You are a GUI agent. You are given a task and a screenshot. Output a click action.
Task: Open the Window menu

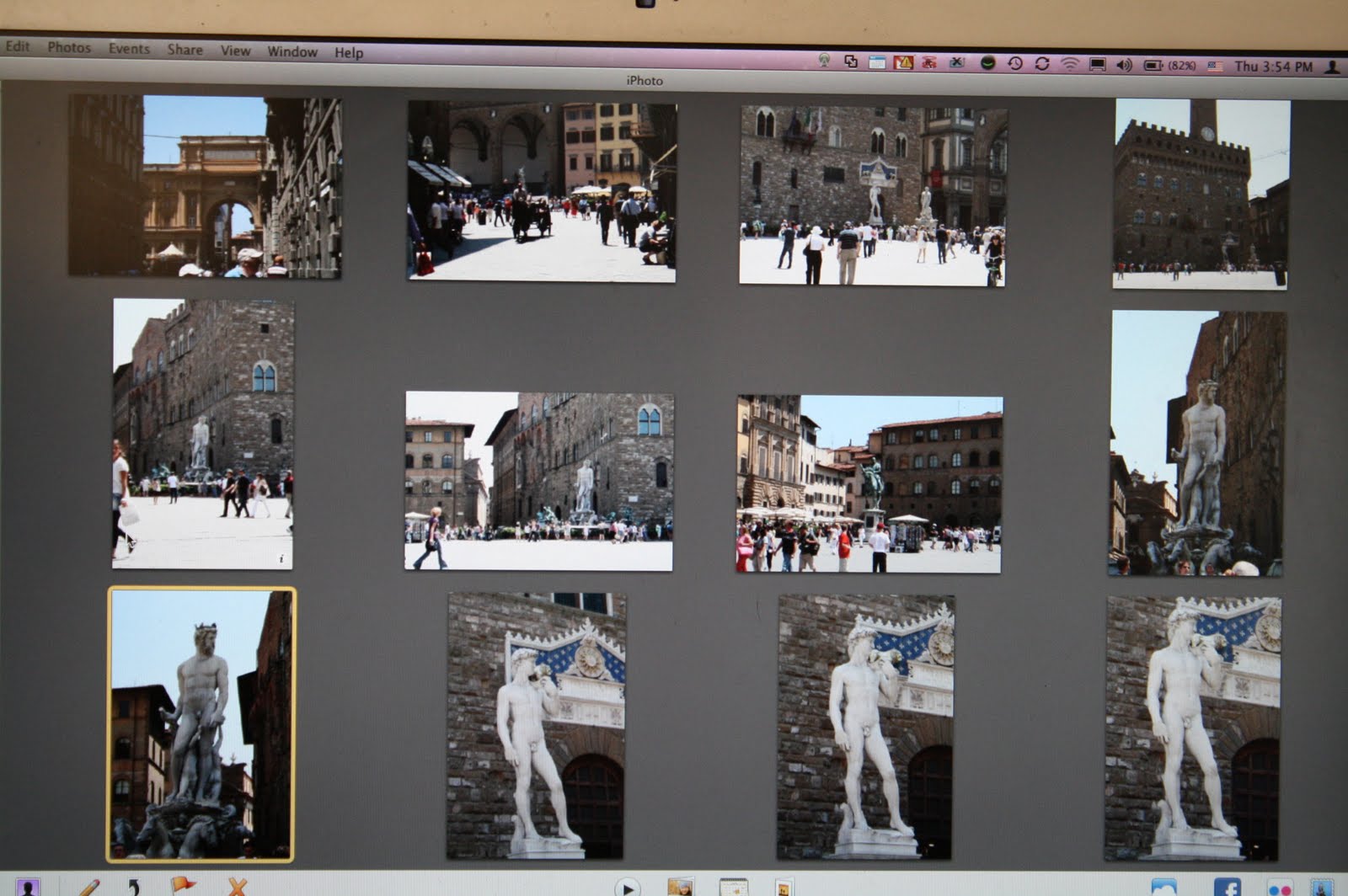[292, 51]
